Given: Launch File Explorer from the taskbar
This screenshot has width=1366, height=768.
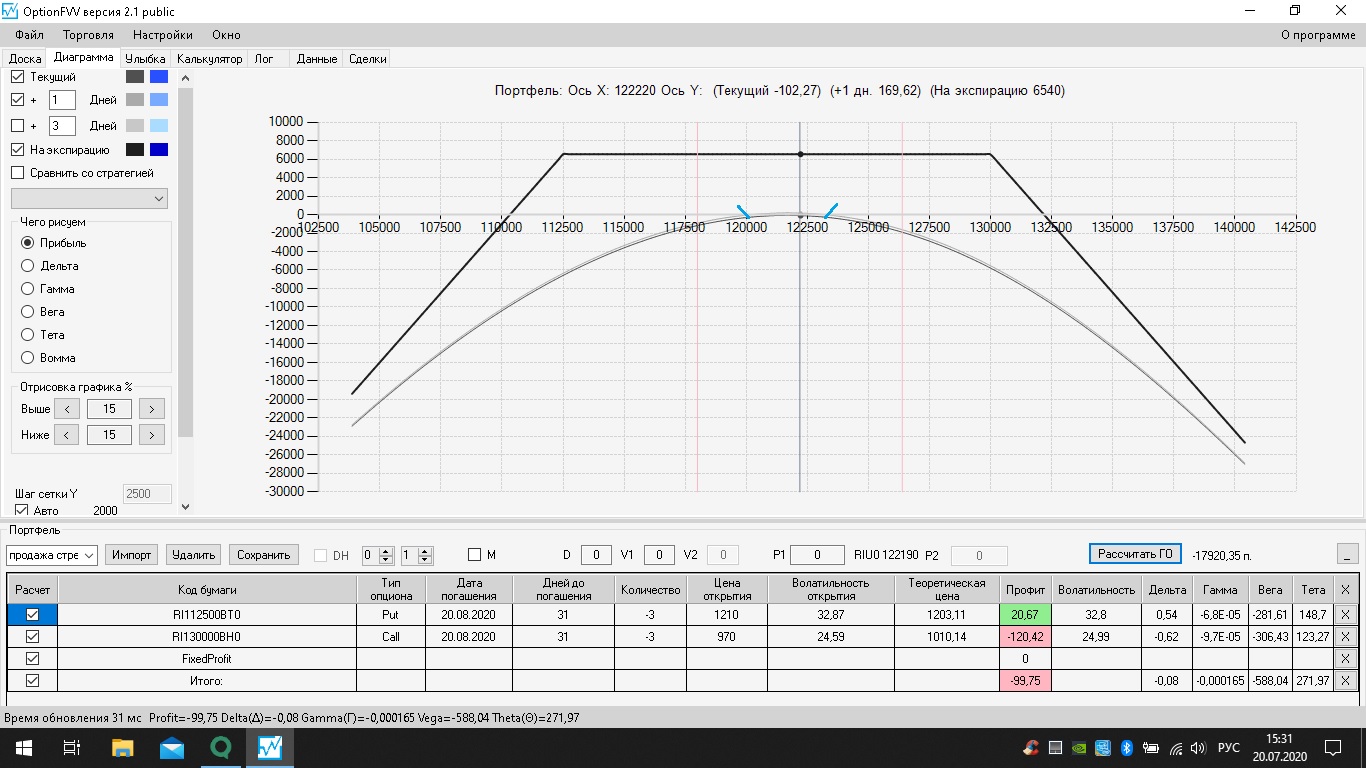Looking at the screenshot, I should (x=122, y=747).
